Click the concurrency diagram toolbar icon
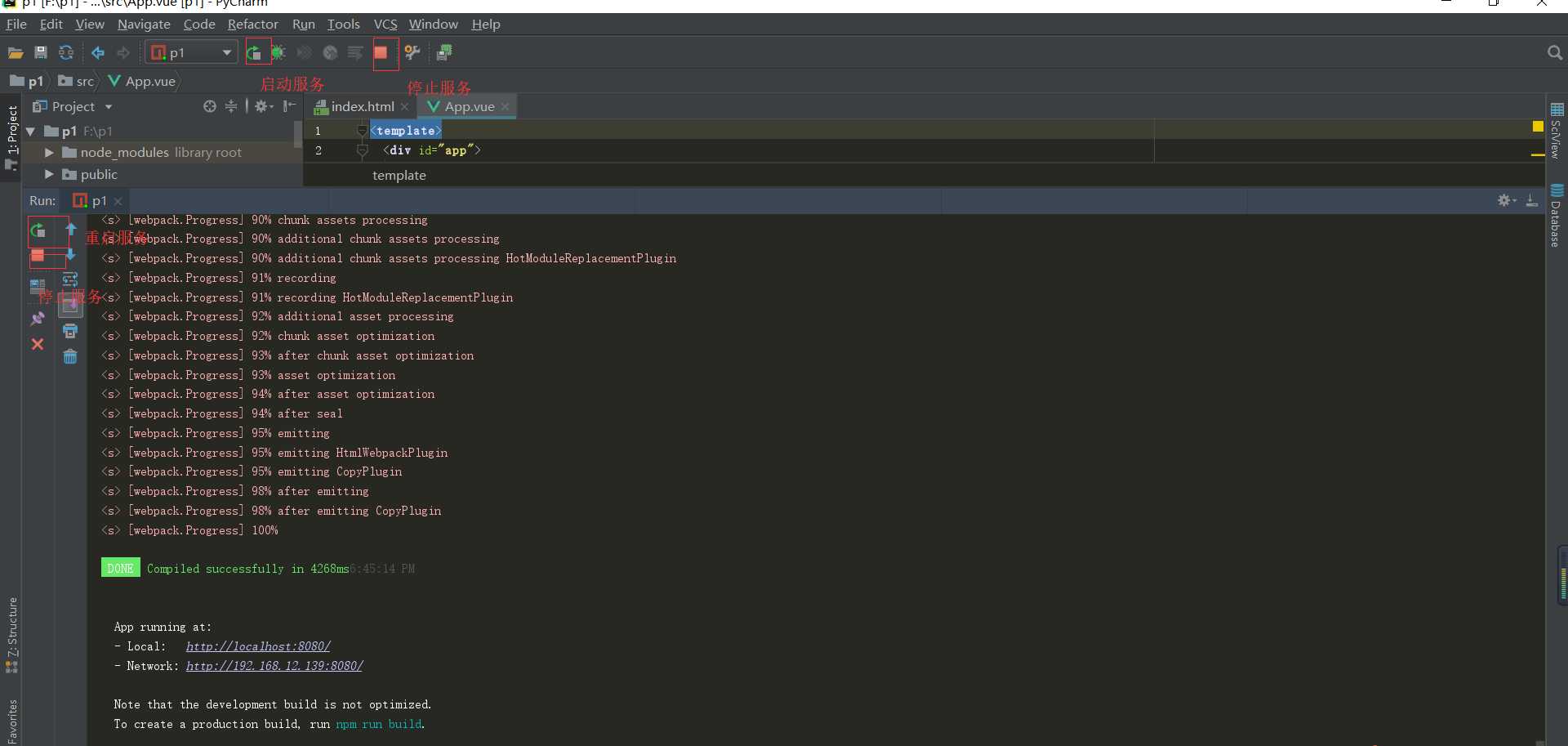Screen dimensions: 1568x746 355,53
